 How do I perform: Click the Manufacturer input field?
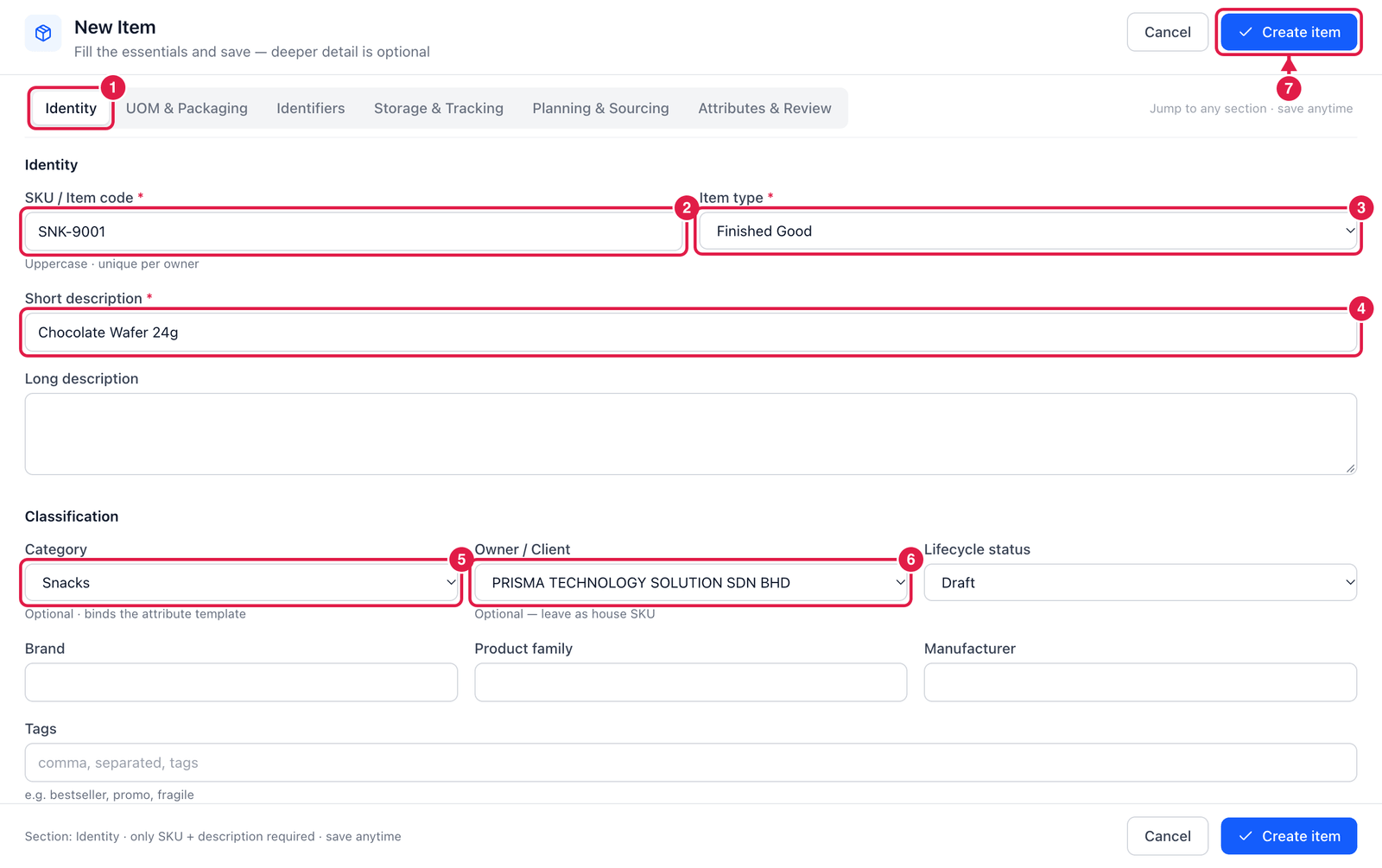[1140, 682]
